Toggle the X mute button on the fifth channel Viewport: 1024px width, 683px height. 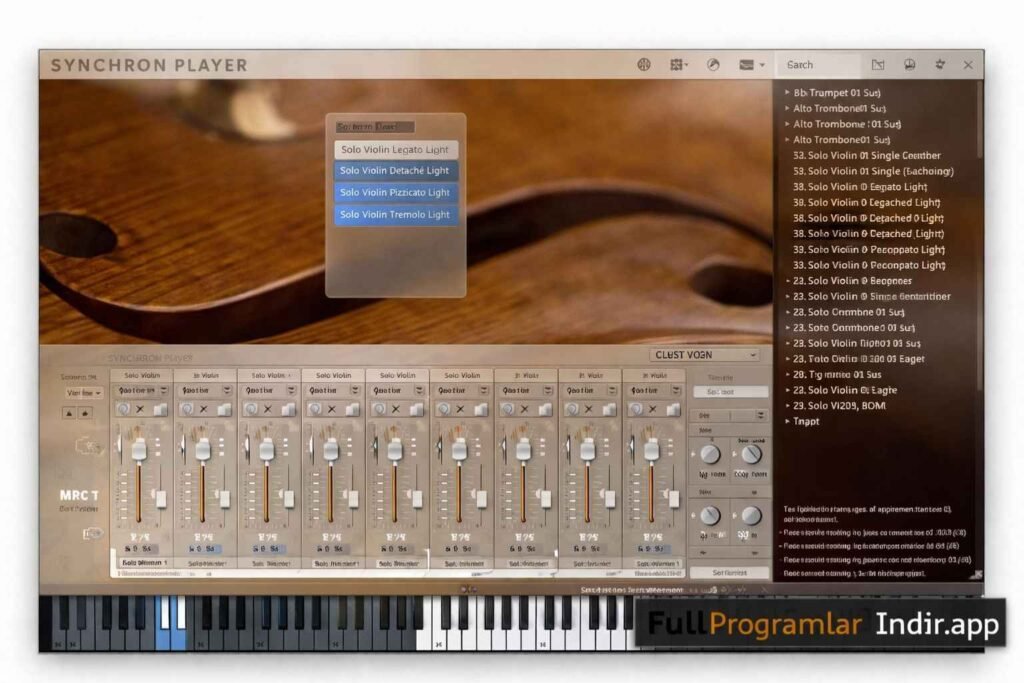point(396,409)
